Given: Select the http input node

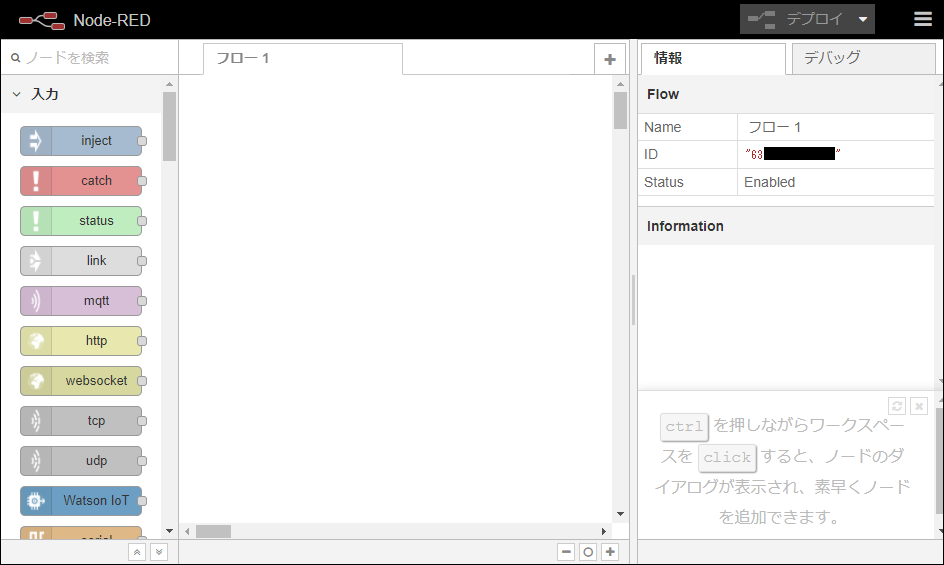Looking at the screenshot, I should tap(81, 341).
